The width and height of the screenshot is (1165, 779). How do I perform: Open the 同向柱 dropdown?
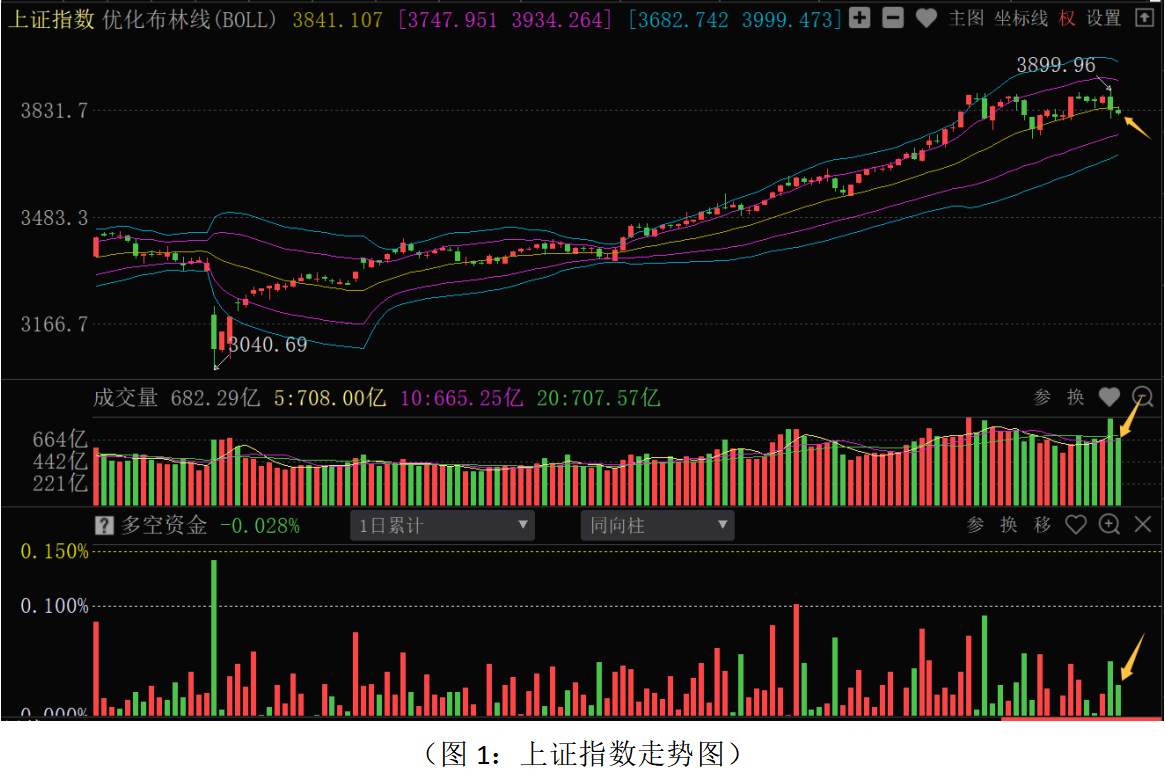pyautogui.click(x=658, y=526)
